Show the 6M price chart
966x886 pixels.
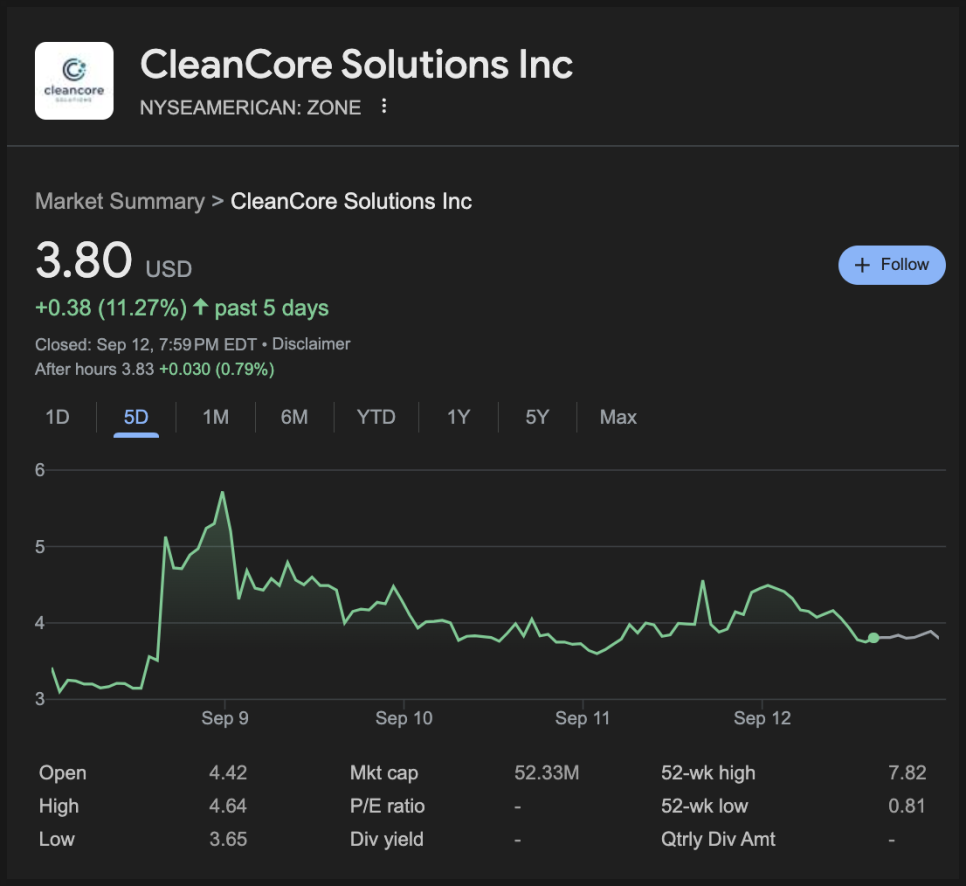[294, 417]
